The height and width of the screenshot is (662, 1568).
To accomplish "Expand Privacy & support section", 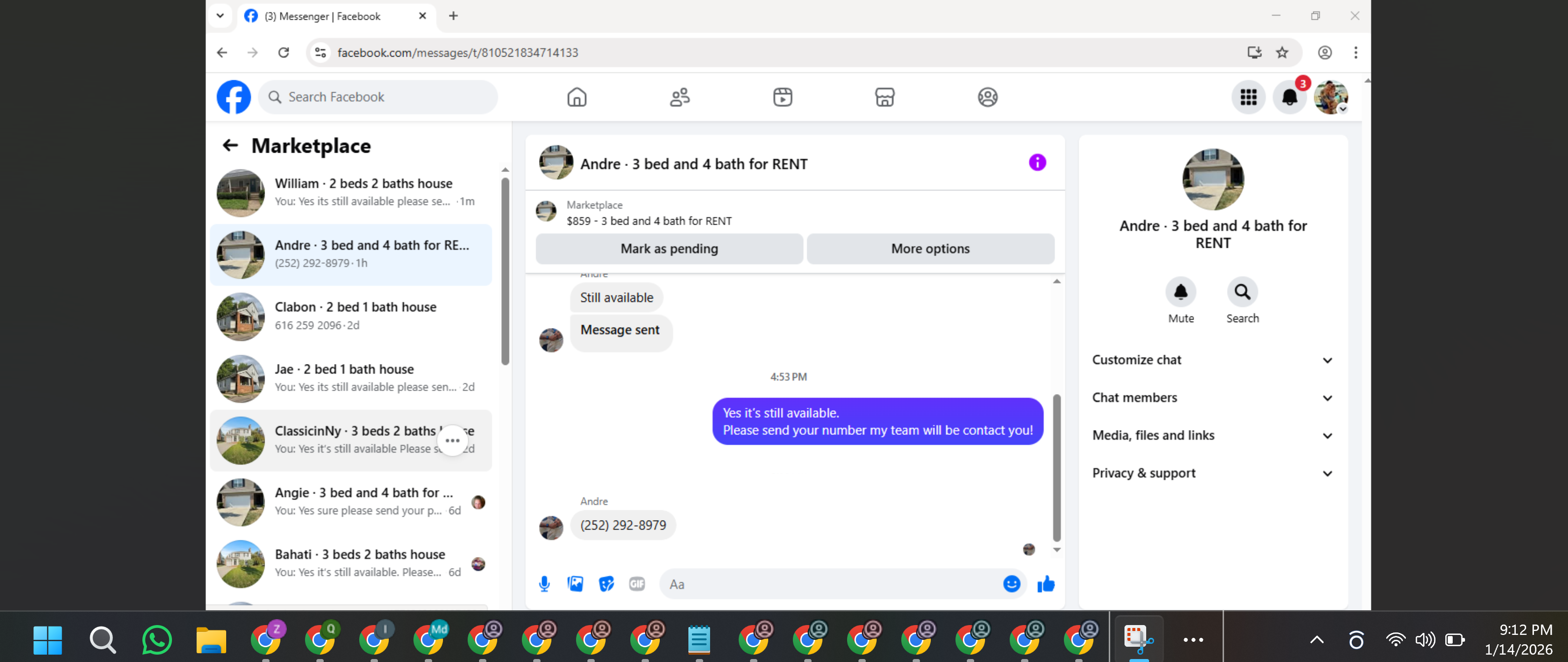I will pyautogui.click(x=1213, y=473).
